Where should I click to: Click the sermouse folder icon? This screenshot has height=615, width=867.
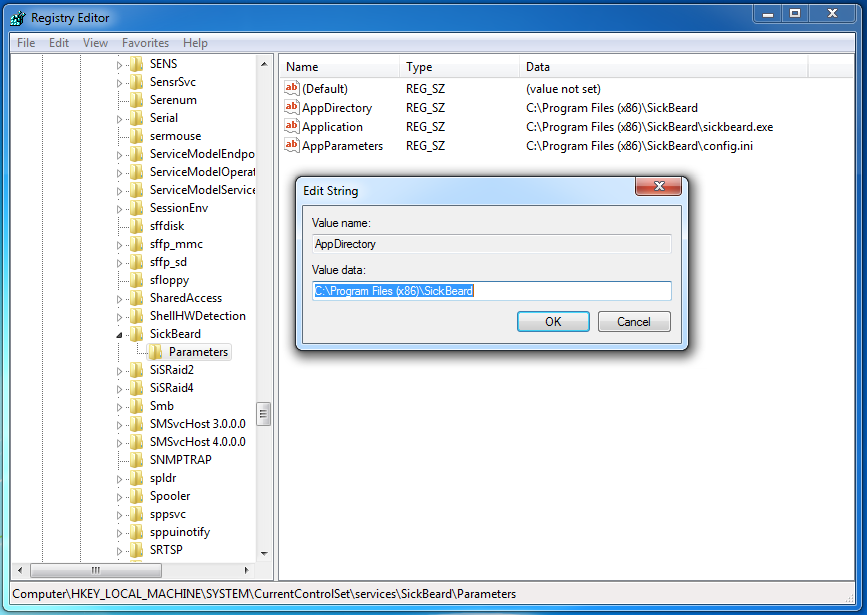click(137, 136)
